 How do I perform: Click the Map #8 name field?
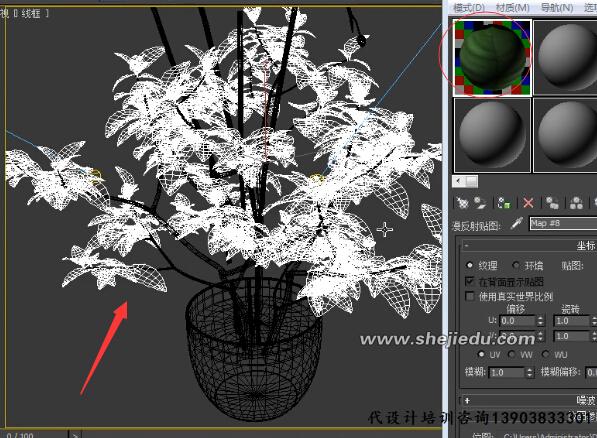pos(563,224)
